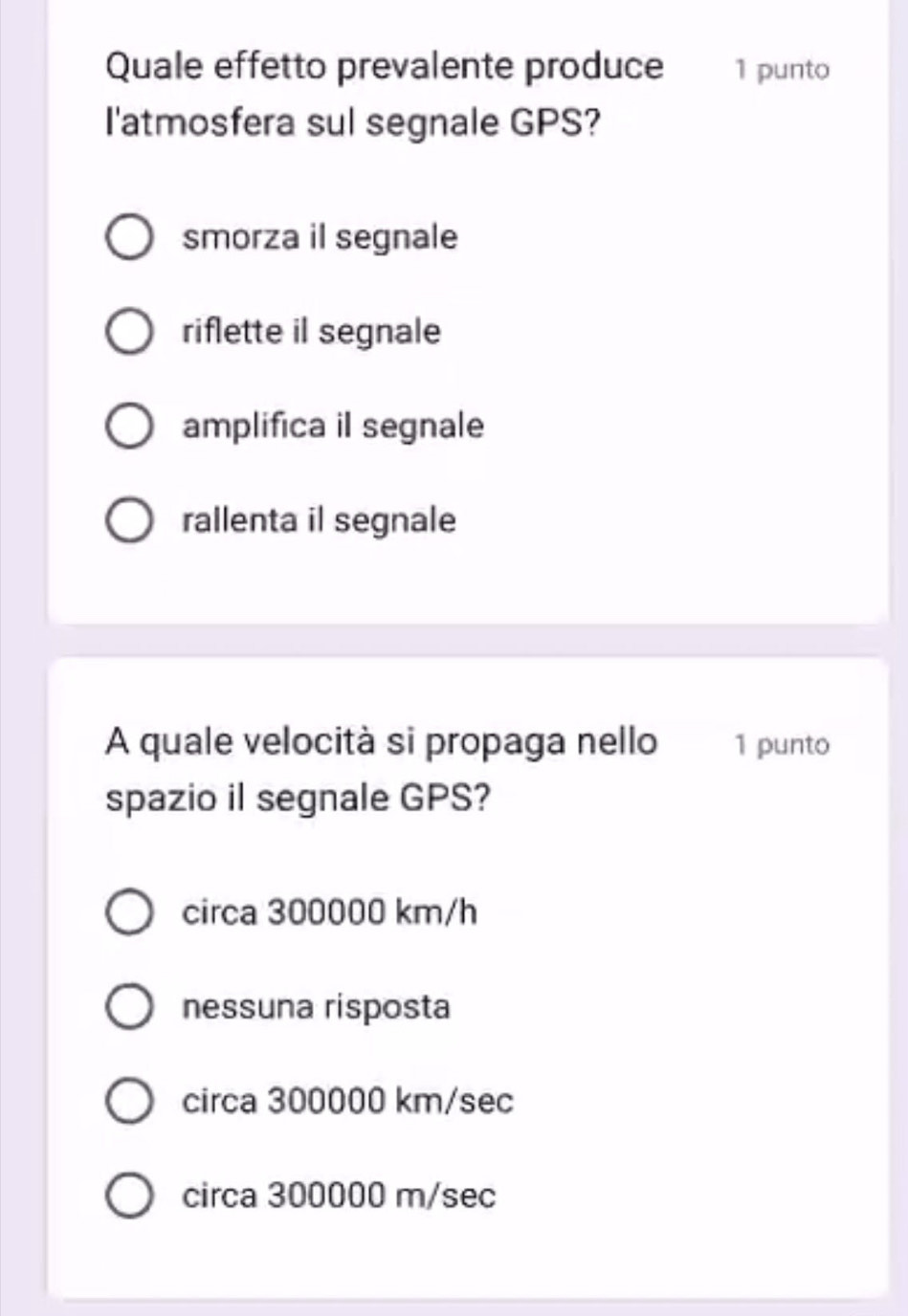The height and width of the screenshot is (1316, 908).
Task: Click the 'circa 300000 m/sec' answer label
Action: pos(339,1196)
